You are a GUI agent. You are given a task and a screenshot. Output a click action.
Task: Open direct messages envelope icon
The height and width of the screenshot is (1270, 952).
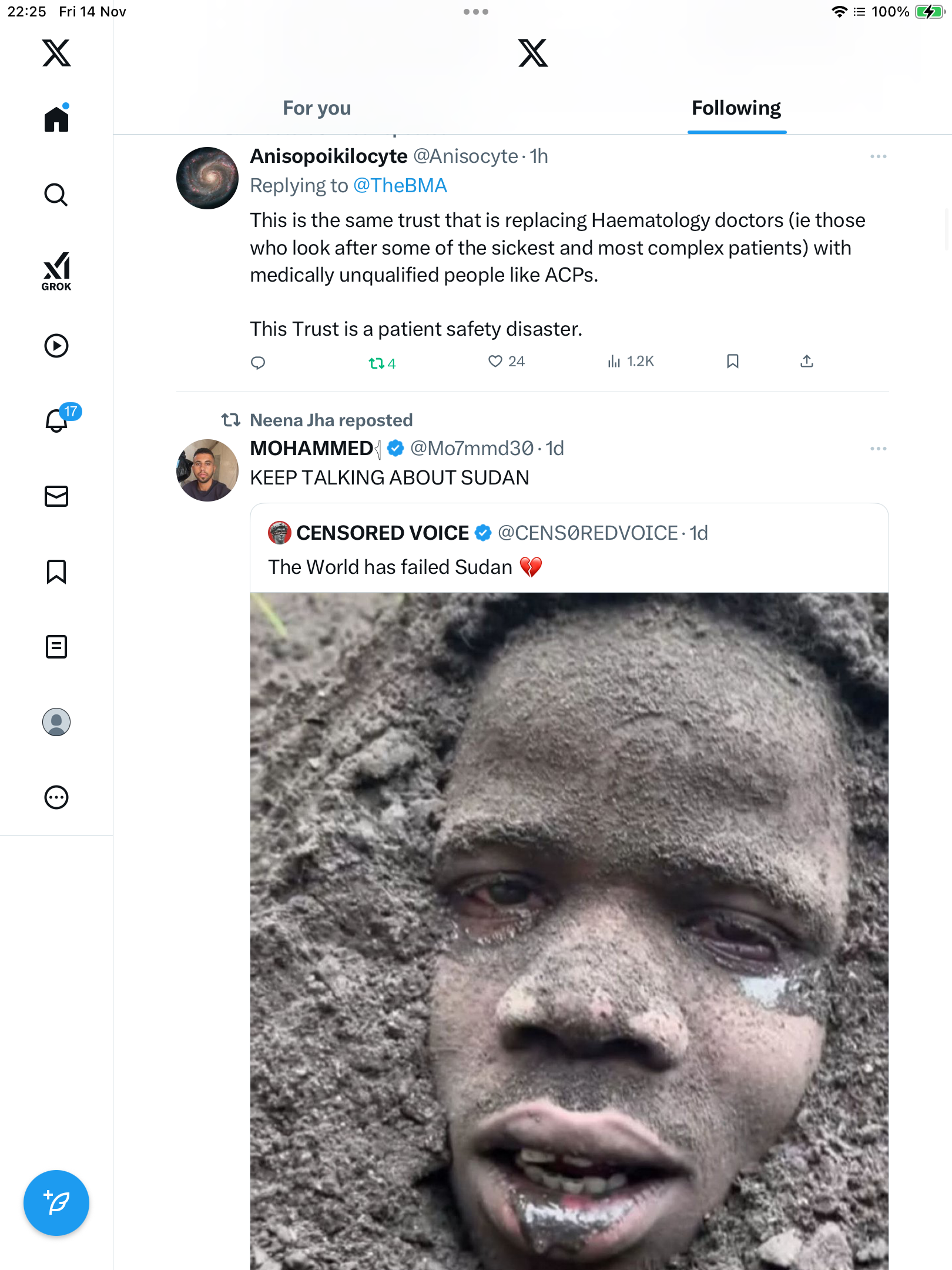(x=56, y=496)
